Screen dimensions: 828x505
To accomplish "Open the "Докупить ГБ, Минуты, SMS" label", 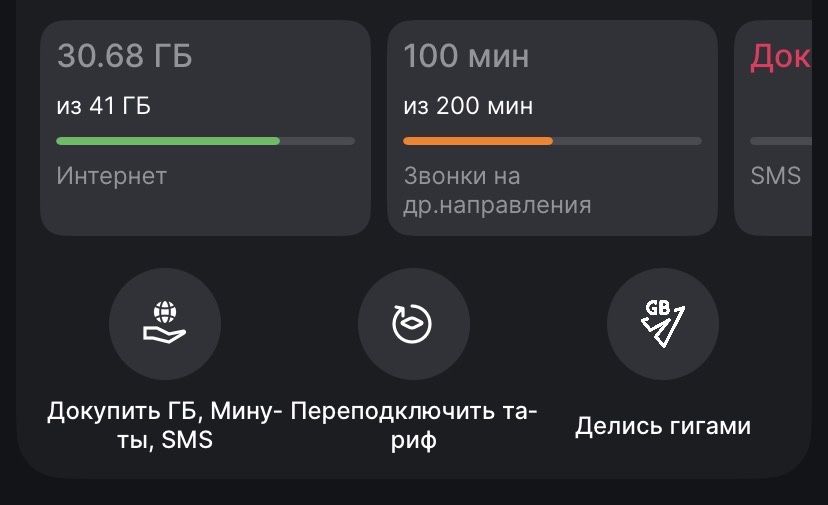I will click(x=165, y=424).
